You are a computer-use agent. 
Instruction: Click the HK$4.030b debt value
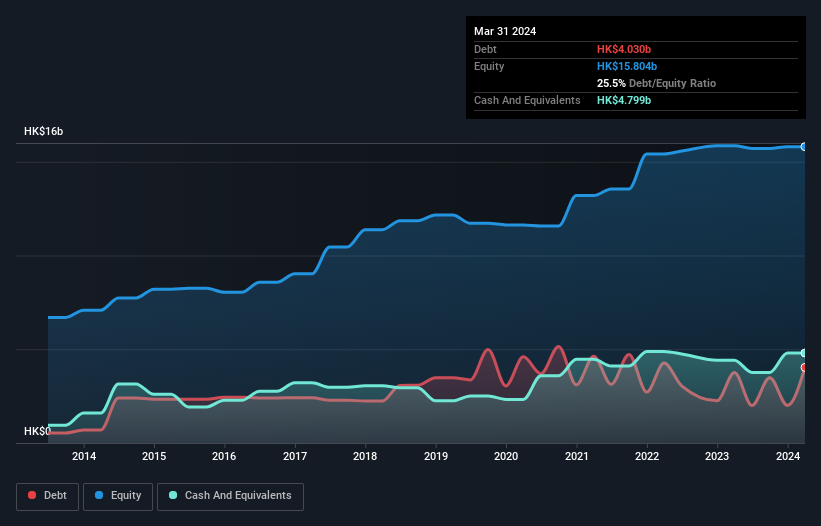tap(624, 49)
